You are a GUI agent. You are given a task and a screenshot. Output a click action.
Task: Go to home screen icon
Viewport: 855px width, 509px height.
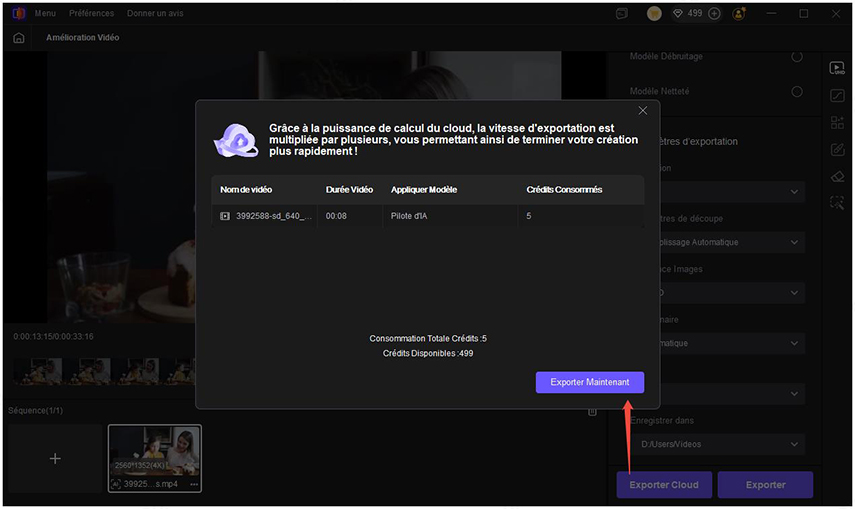19,38
